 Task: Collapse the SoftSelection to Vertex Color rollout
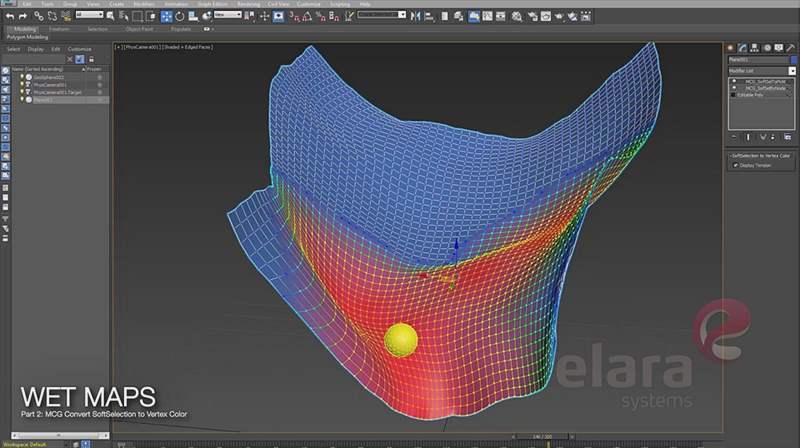point(760,156)
